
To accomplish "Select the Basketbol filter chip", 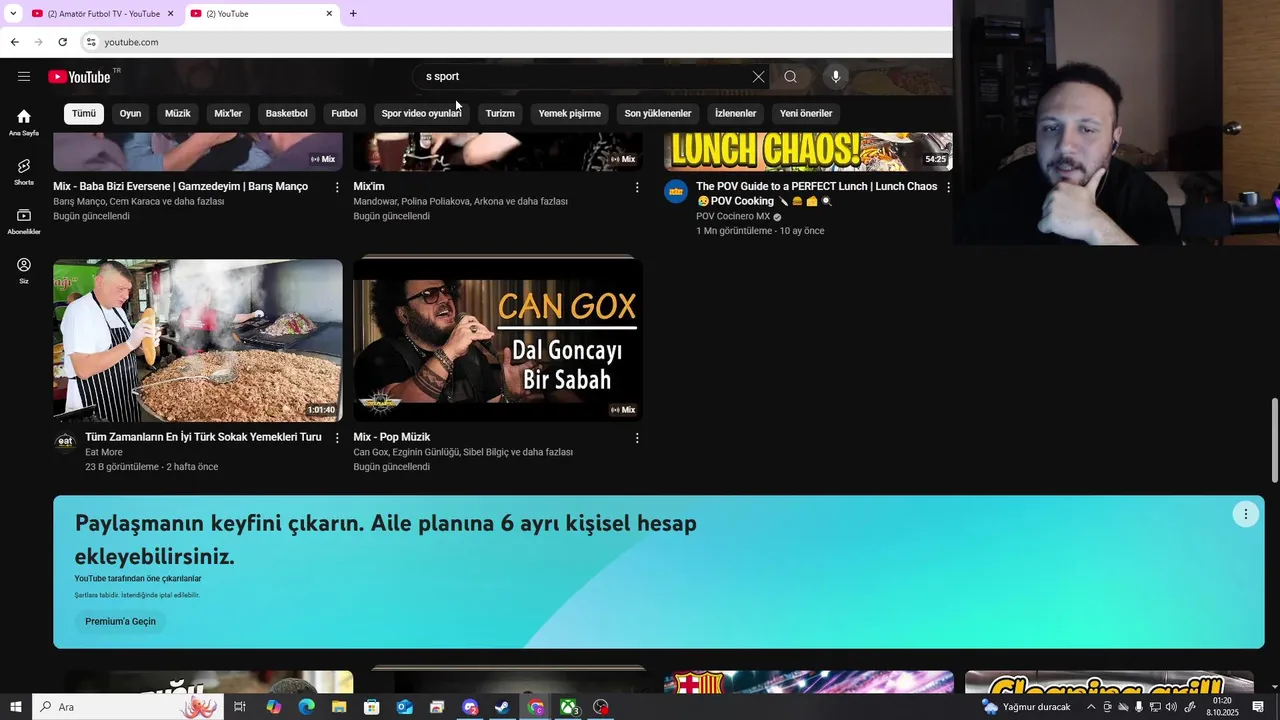I will pyautogui.click(x=286, y=113).
